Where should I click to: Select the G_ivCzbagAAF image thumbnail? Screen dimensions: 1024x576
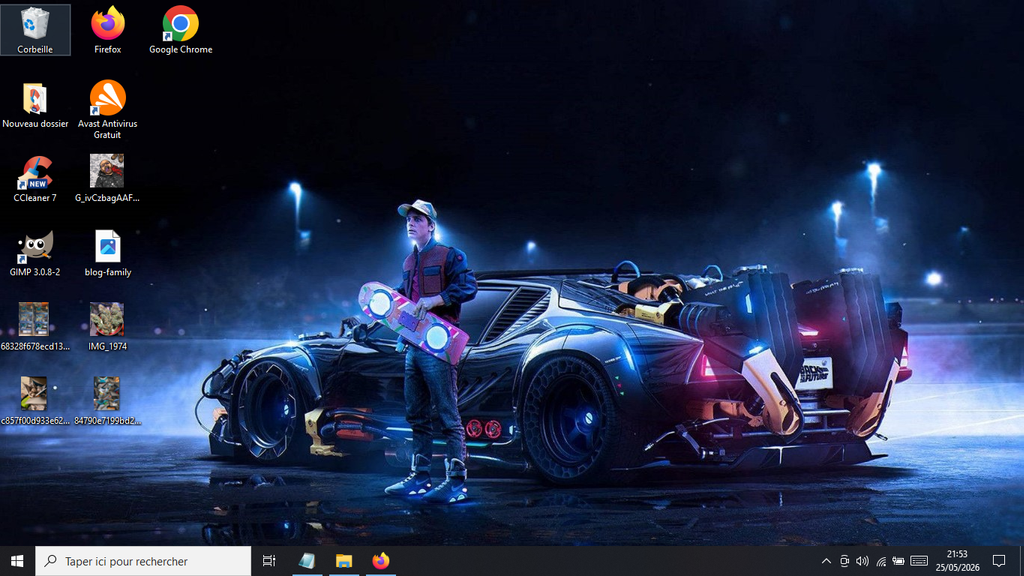pyautogui.click(x=107, y=179)
